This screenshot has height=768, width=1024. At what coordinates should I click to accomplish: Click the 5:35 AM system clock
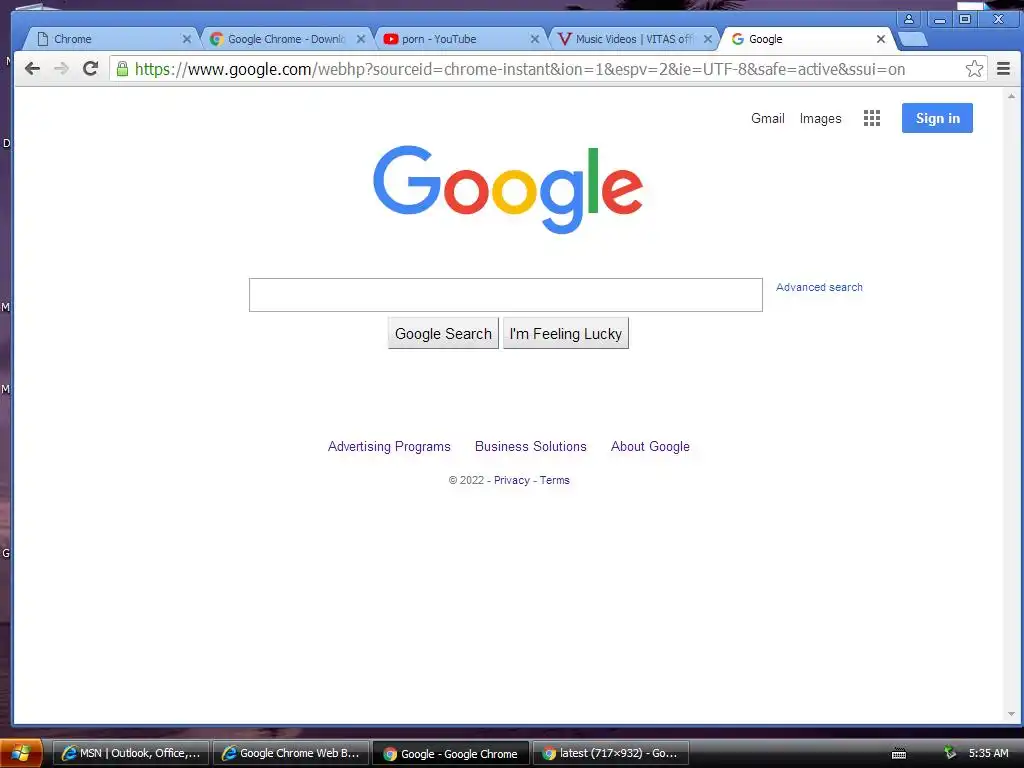[x=988, y=753]
